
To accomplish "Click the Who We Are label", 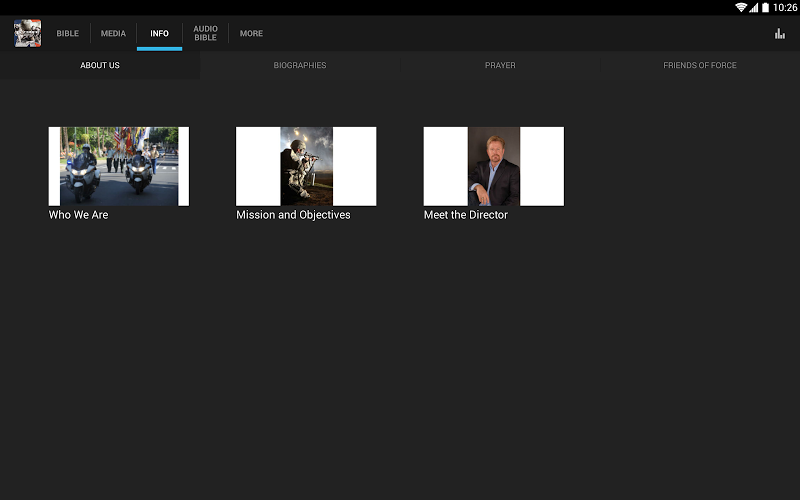I will tap(79, 215).
